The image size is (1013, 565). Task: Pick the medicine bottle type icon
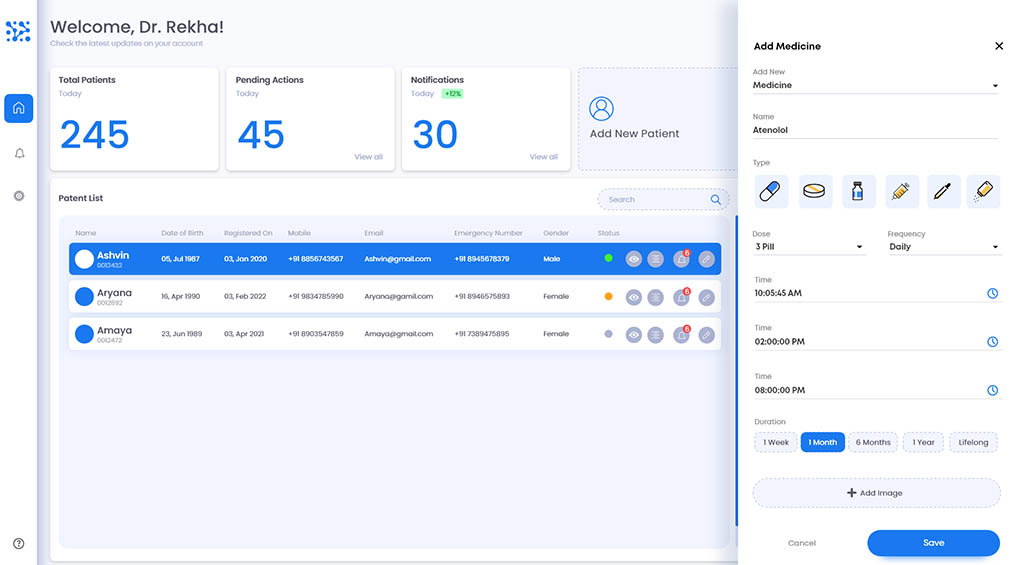(857, 191)
